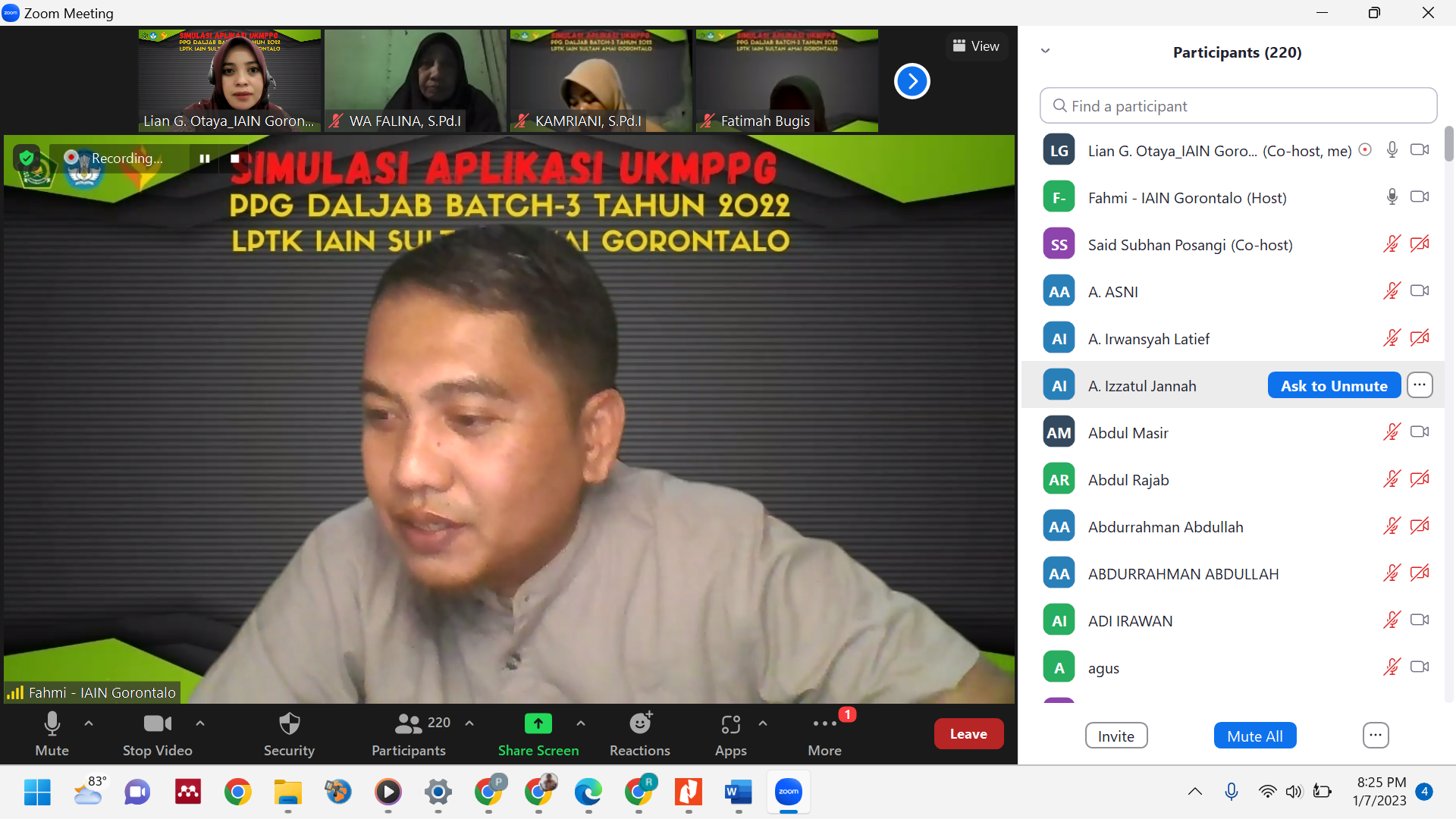Screen dimensions: 1456x819
Task: Stop the recording
Action: 235,158
